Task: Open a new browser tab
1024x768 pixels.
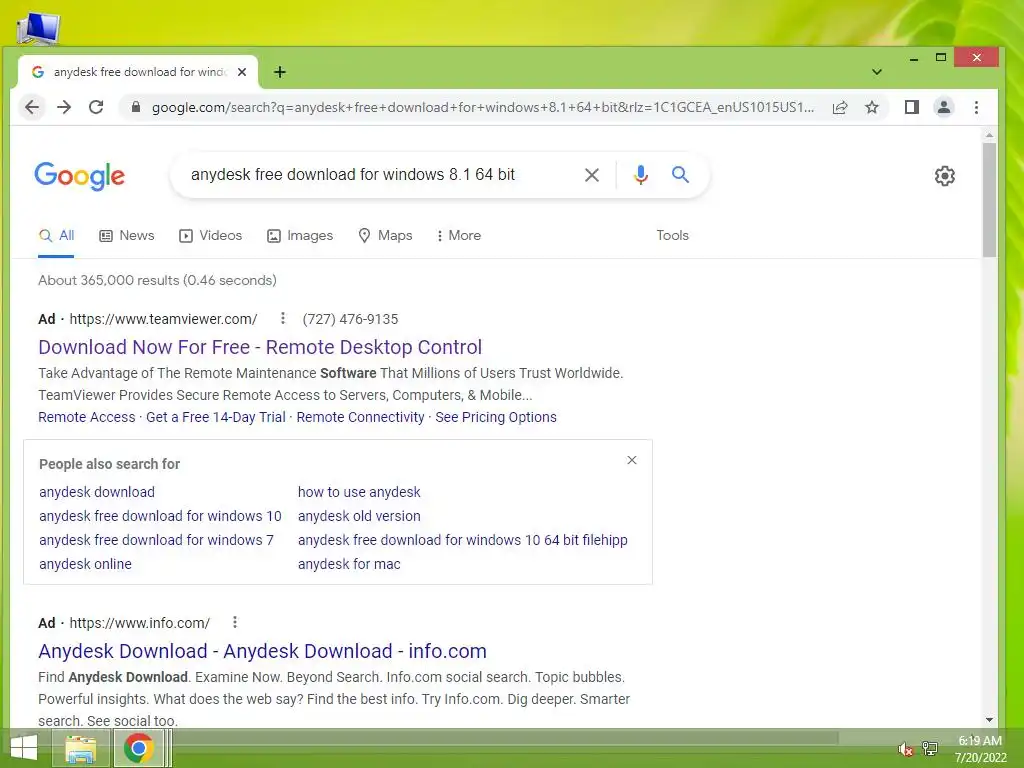Action: coord(280,72)
